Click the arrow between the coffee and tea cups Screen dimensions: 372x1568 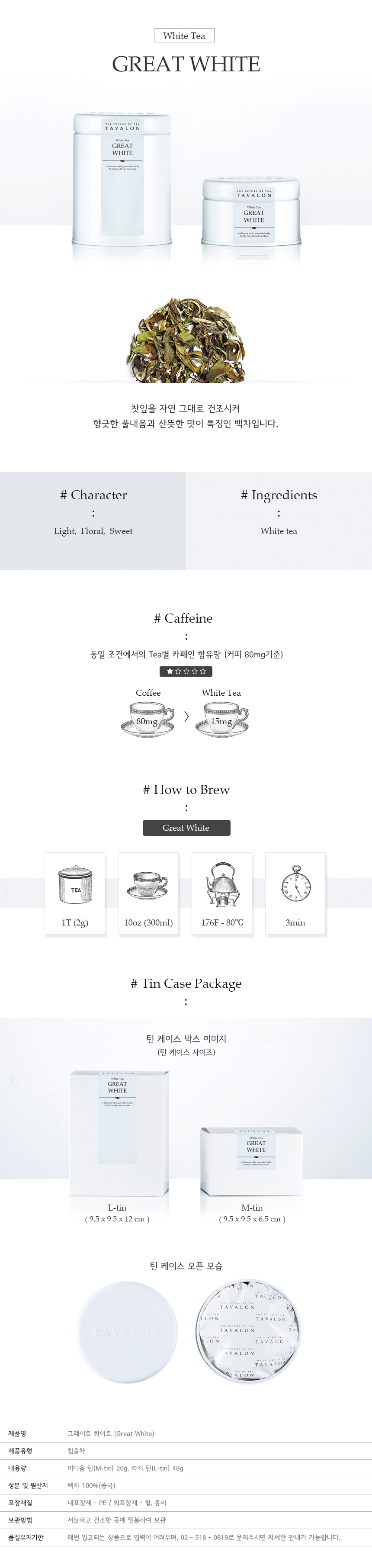point(186,717)
